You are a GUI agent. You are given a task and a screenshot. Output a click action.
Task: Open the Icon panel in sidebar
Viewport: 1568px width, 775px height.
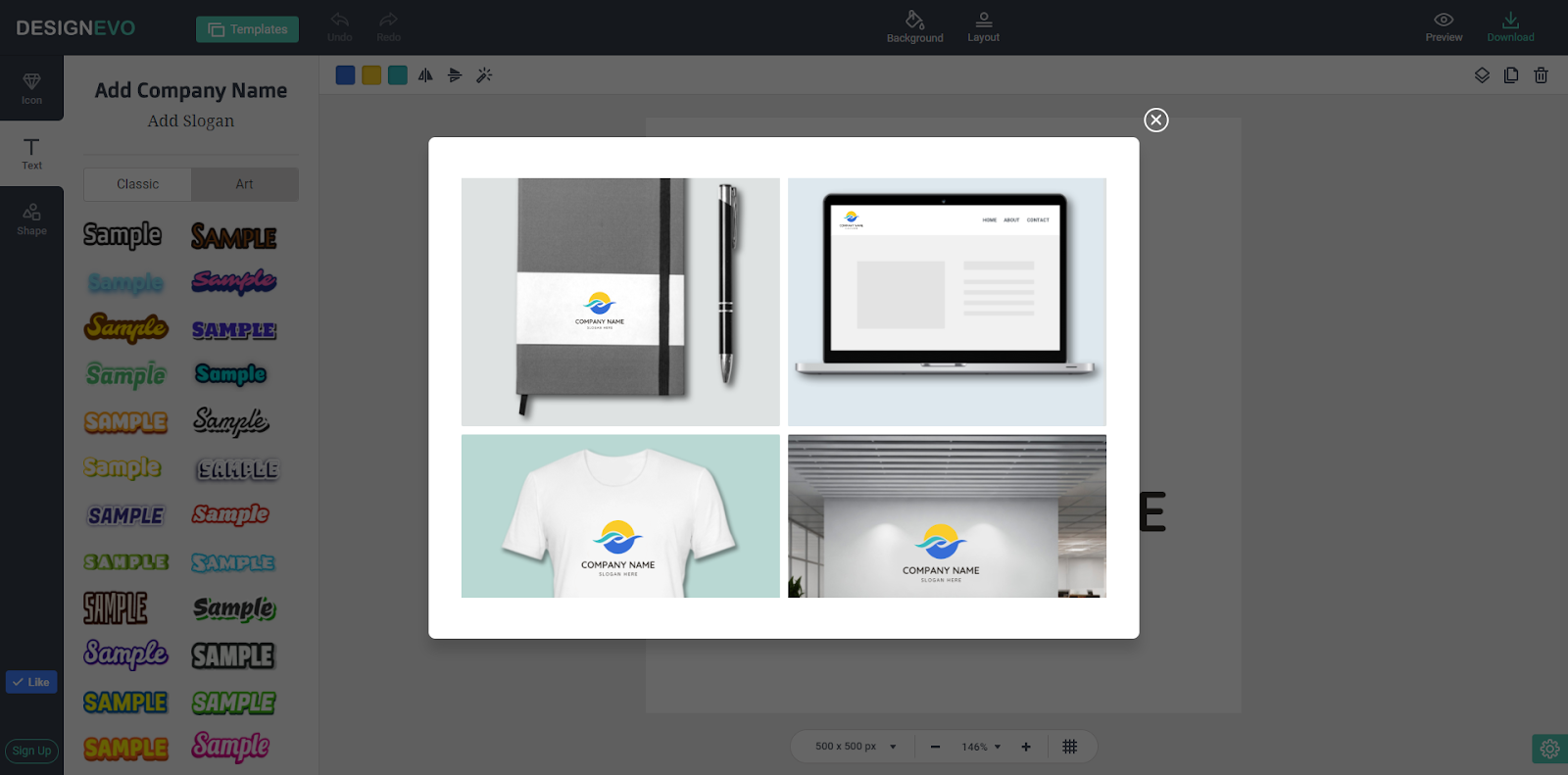(31, 87)
